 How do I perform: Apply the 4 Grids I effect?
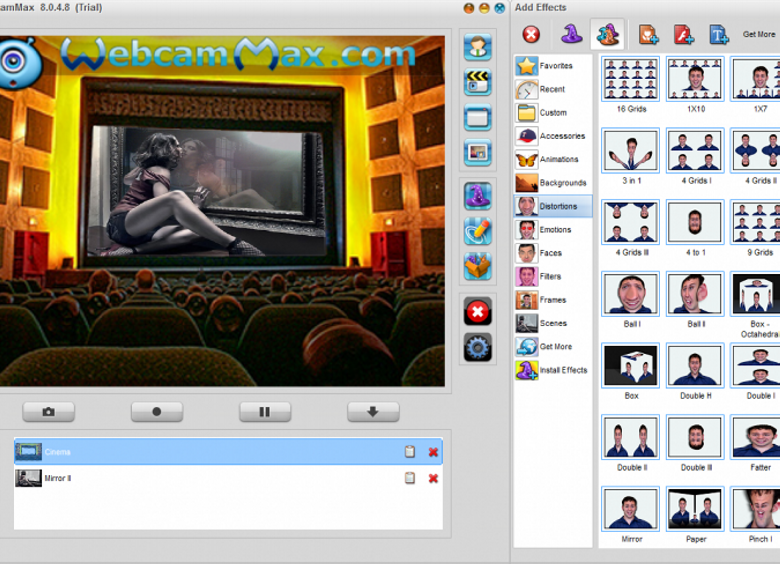point(695,150)
